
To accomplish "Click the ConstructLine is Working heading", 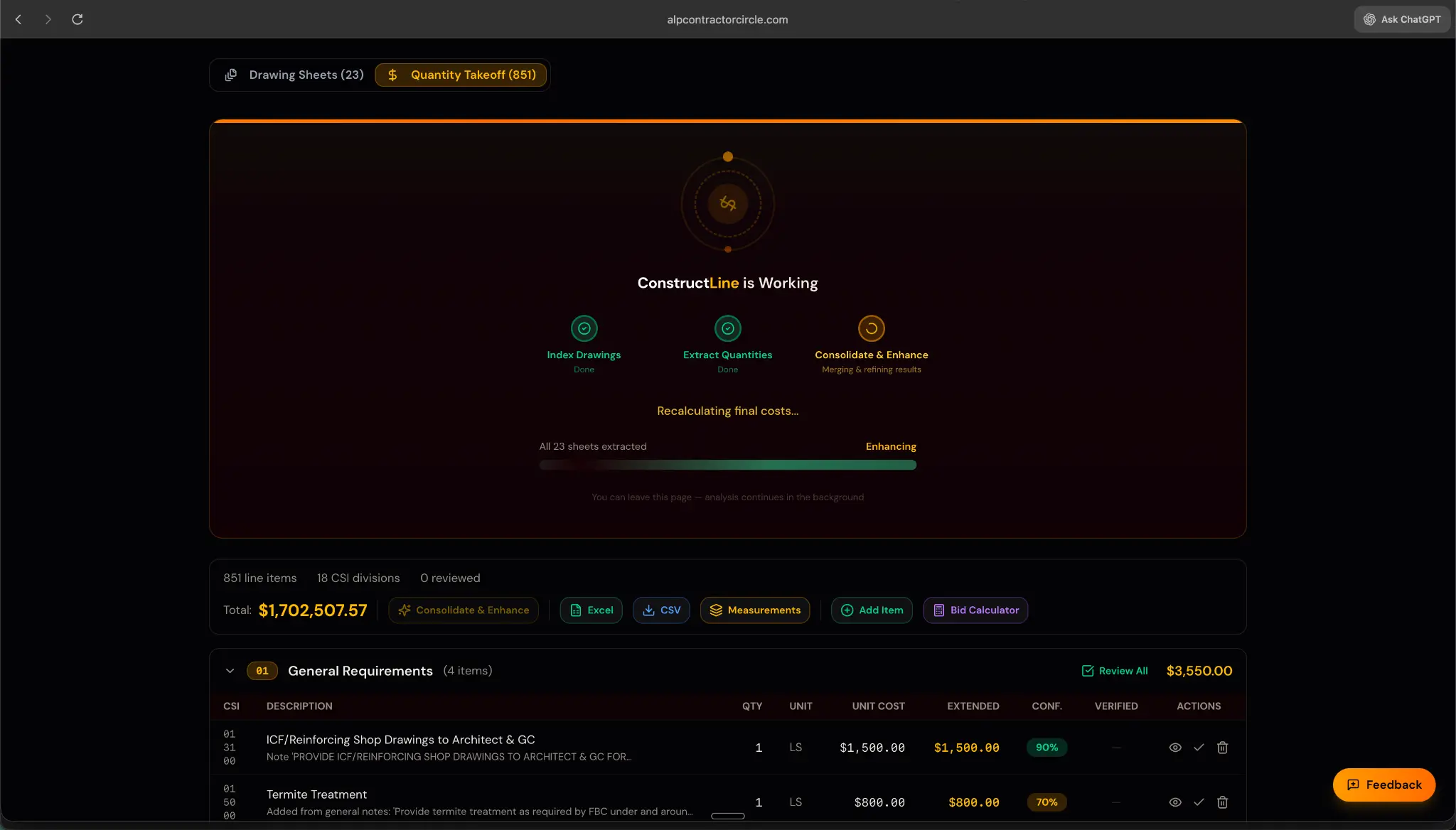I will [x=727, y=283].
